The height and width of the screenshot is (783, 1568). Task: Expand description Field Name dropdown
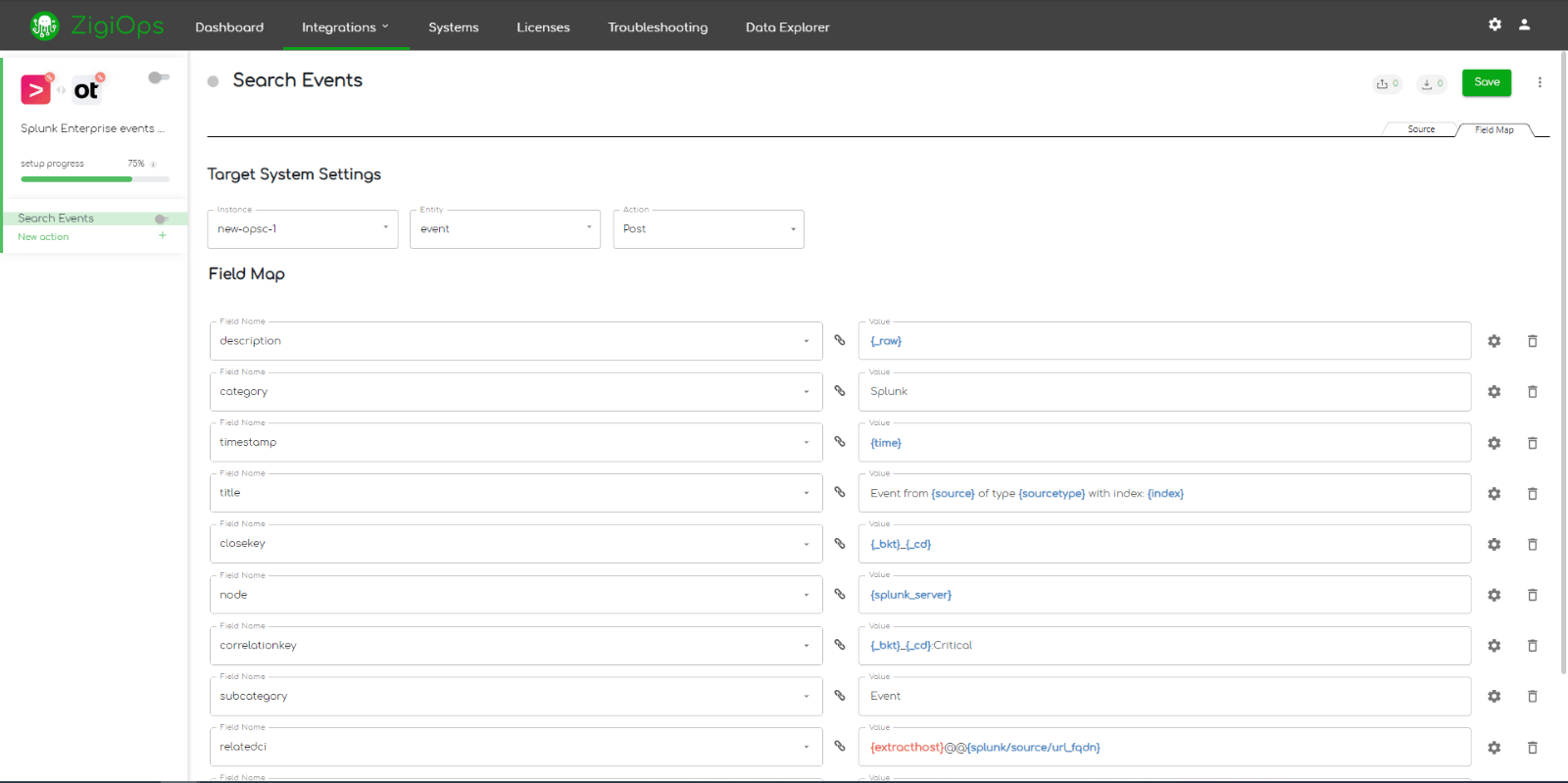(x=516, y=341)
